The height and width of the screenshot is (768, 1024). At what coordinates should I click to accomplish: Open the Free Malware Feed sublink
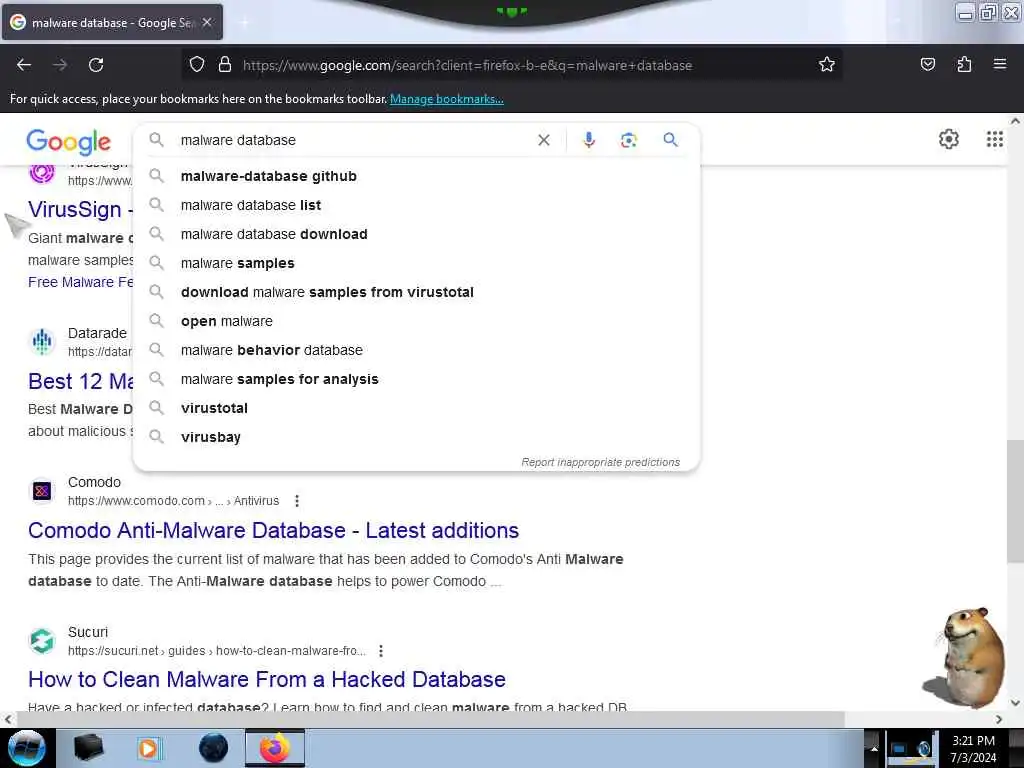pyautogui.click(x=80, y=282)
